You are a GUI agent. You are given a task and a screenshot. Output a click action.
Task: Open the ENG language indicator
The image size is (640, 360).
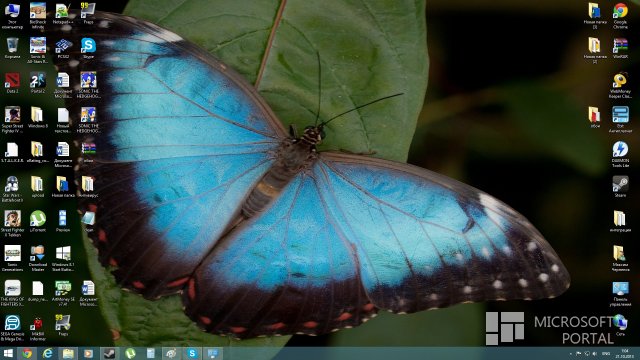click(606, 354)
